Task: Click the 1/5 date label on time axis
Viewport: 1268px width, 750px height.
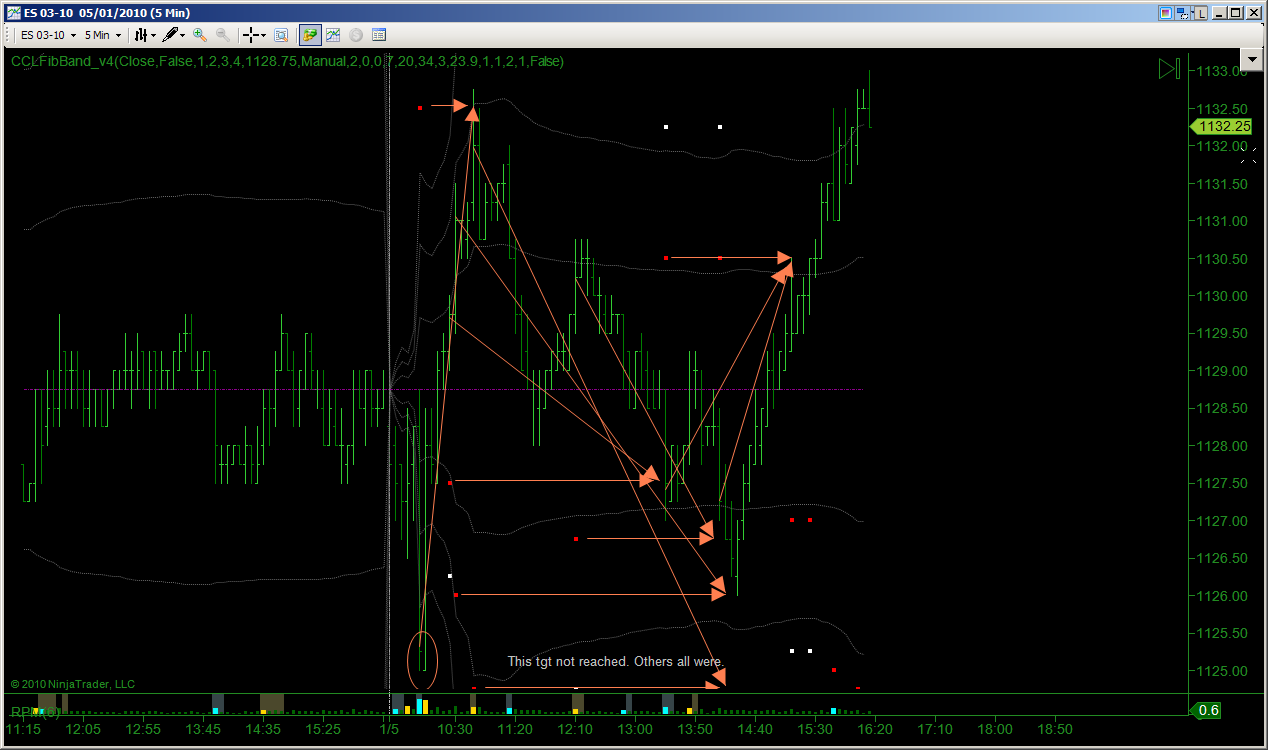Action: tap(388, 730)
